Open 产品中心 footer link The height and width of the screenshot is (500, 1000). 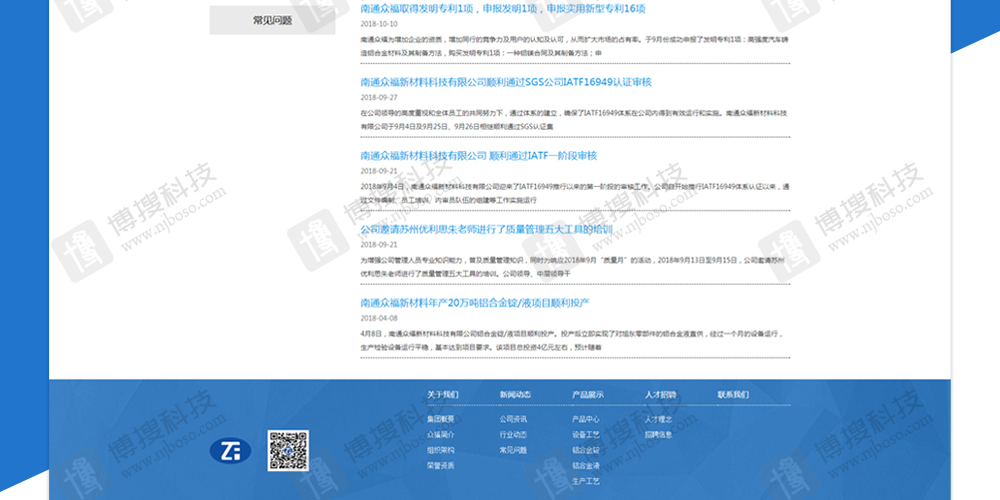(x=586, y=419)
